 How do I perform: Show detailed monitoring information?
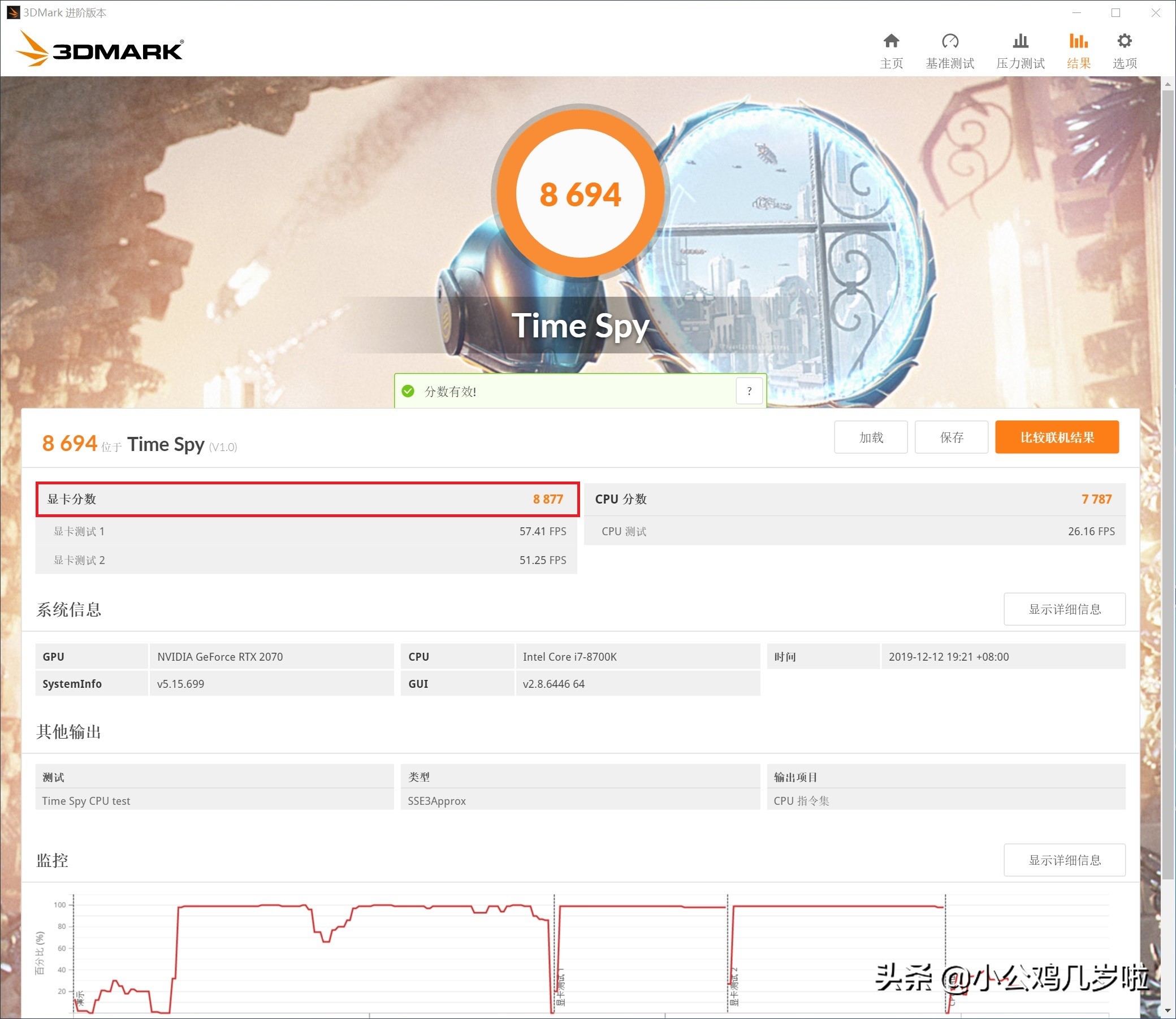[x=1065, y=860]
